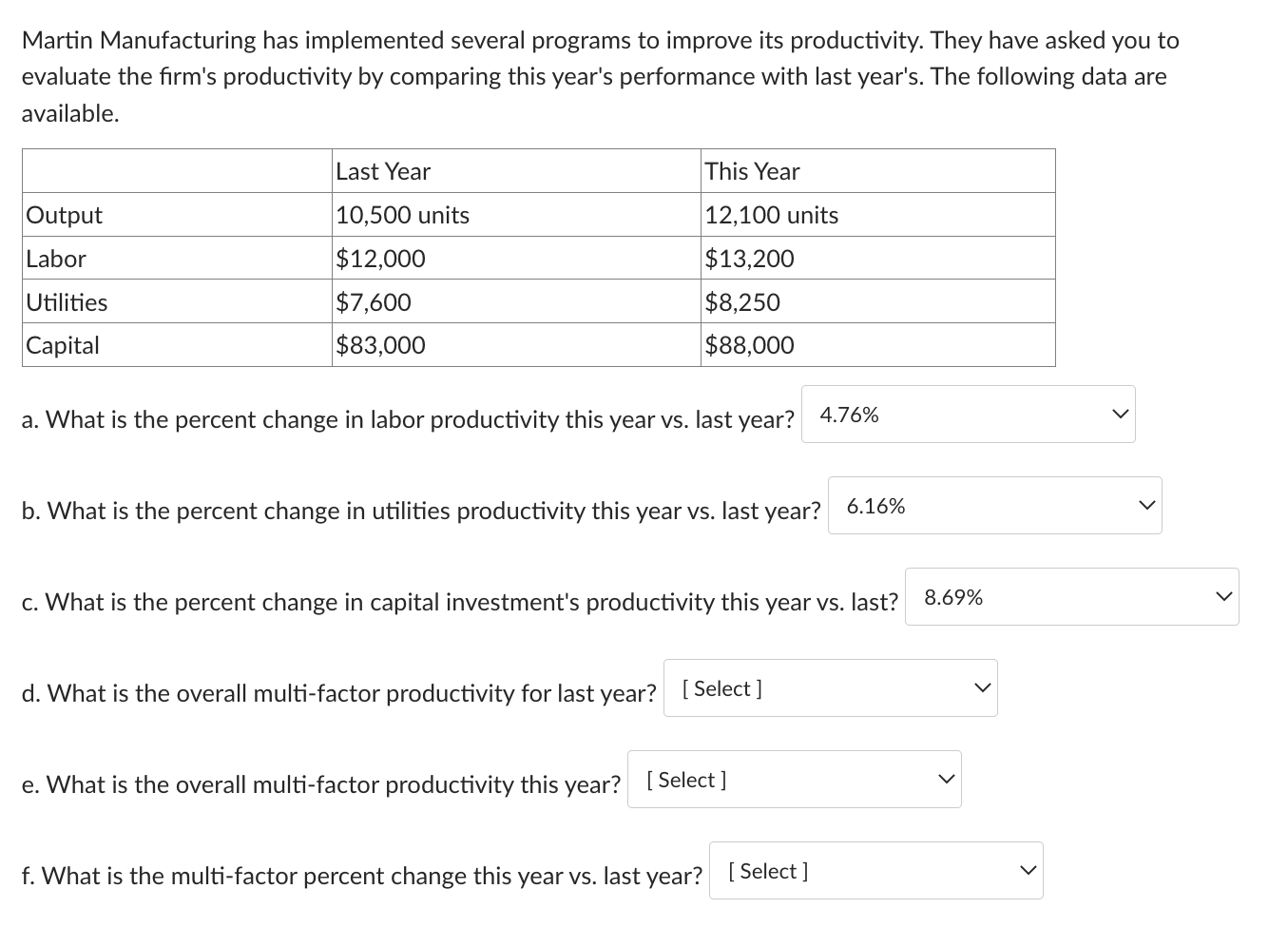Click the $88,000 capital cell
This screenshot has height=947, width=1288.
point(877,345)
